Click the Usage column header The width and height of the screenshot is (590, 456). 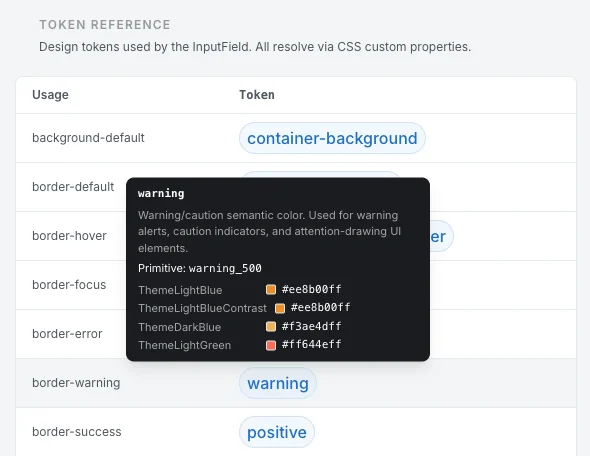(x=50, y=95)
